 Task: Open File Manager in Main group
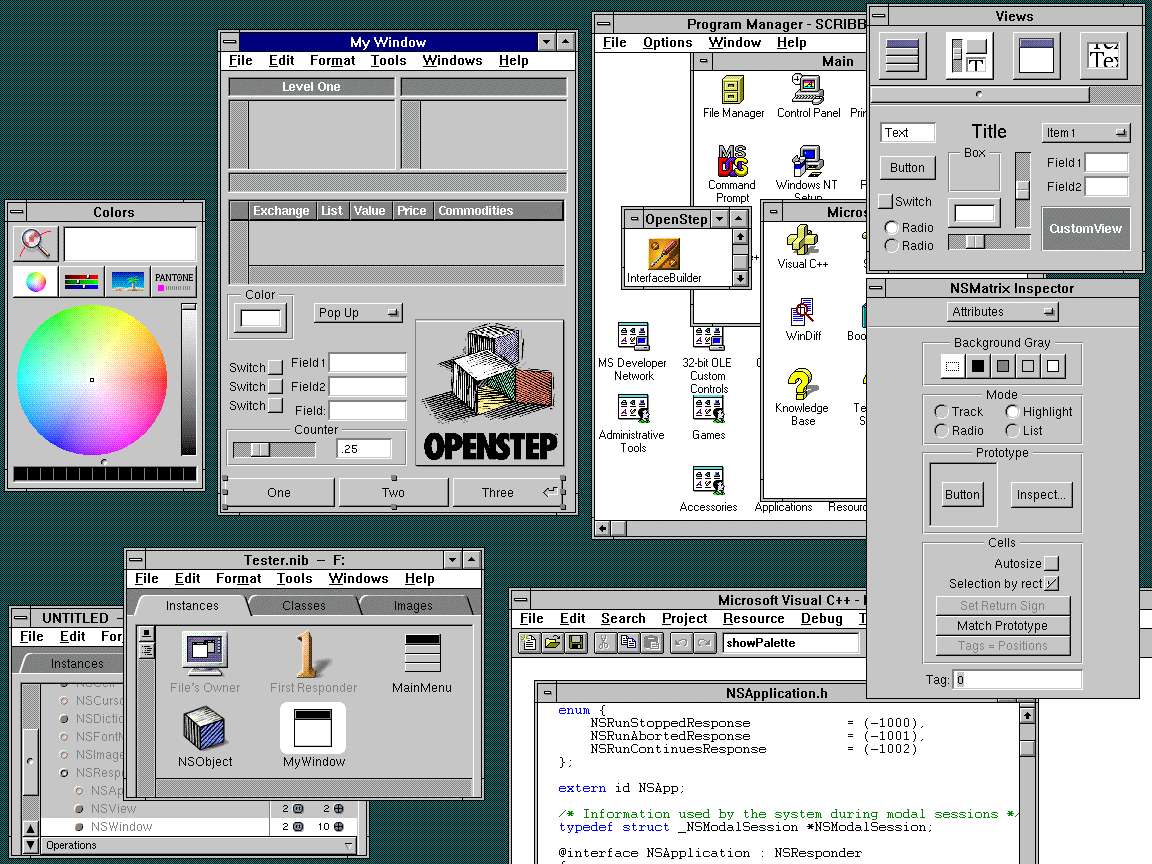point(733,90)
